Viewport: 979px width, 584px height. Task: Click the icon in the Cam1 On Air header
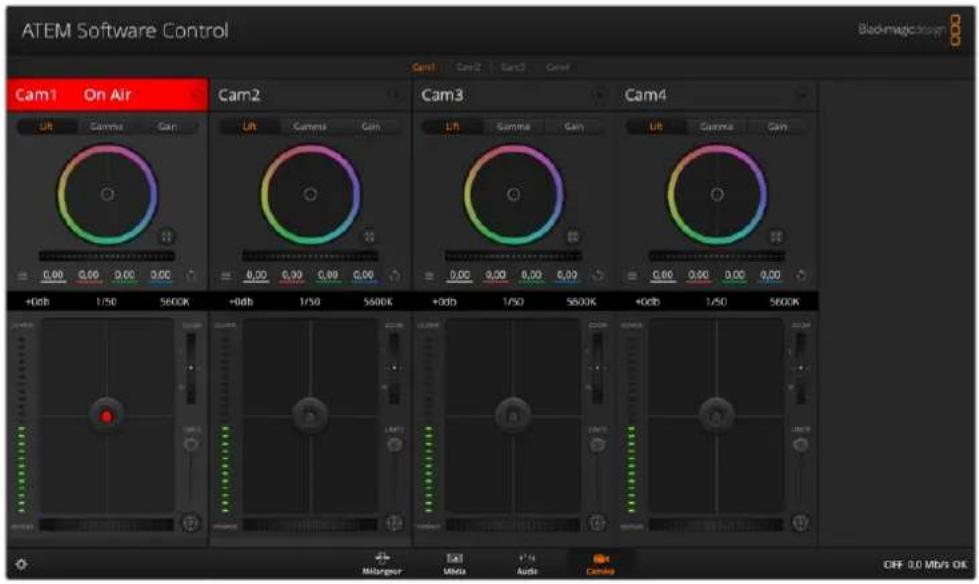click(194, 95)
